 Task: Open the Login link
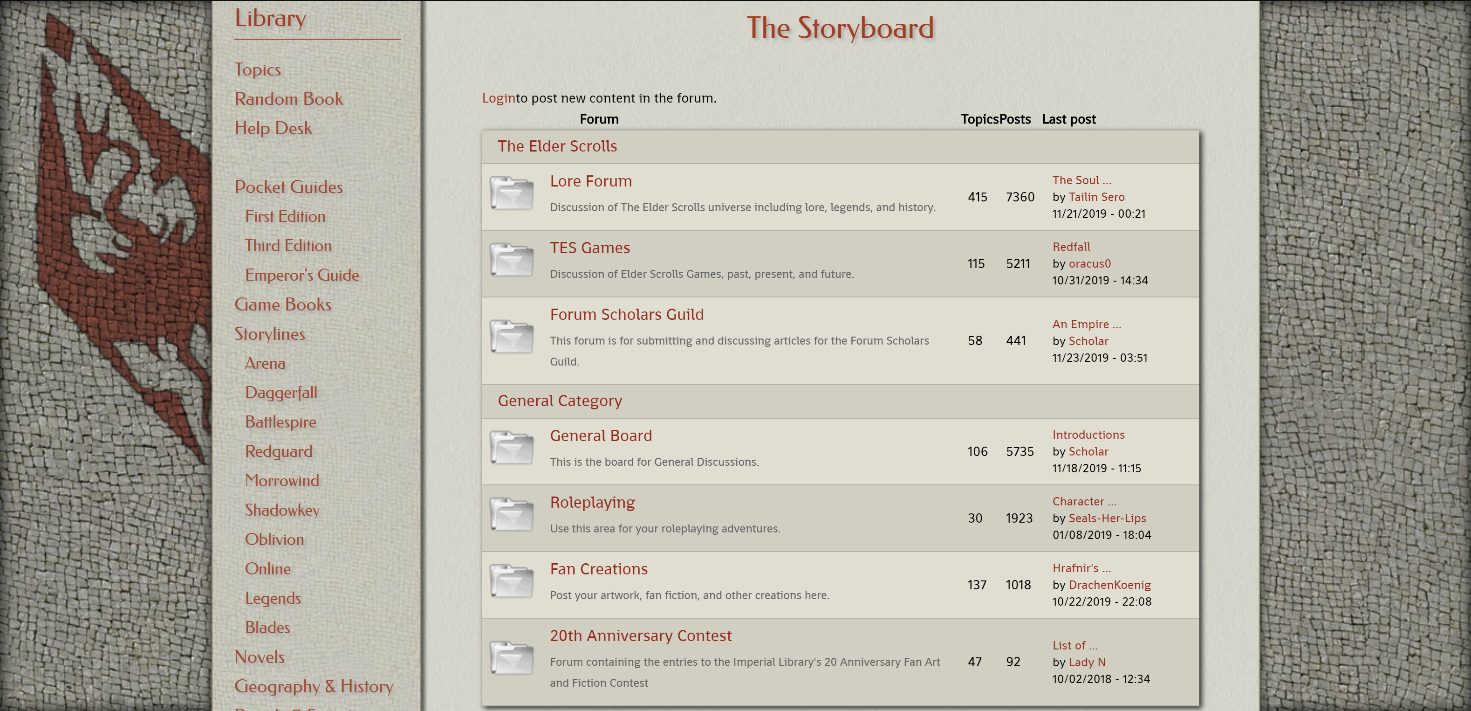pyautogui.click(x=498, y=98)
